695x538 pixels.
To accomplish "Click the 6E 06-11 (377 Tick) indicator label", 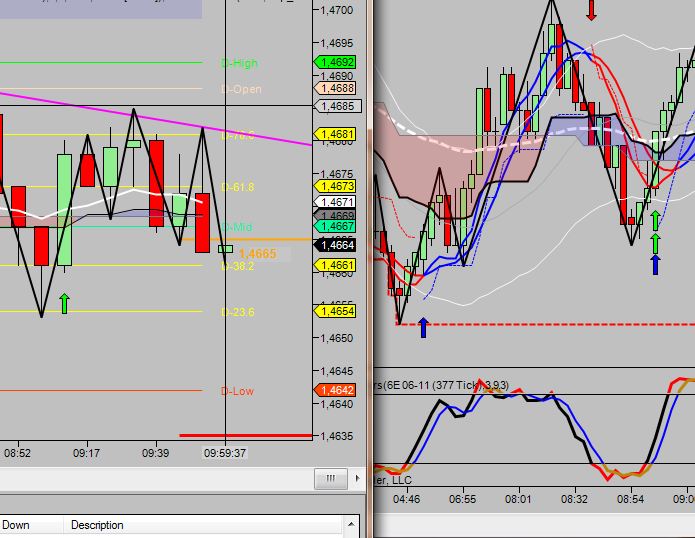I will (441, 385).
